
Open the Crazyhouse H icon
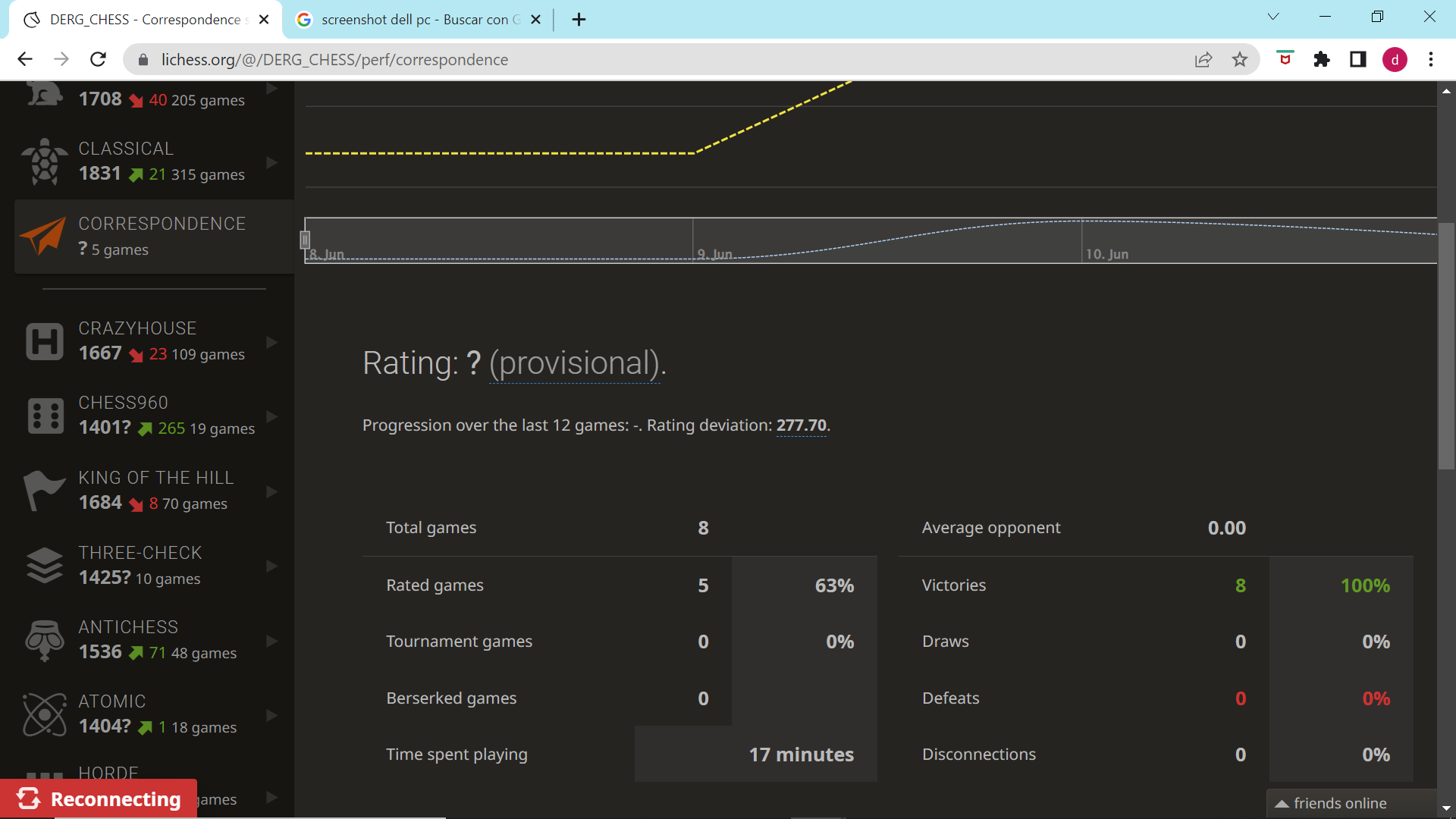pyautogui.click(x=45, y=341)
